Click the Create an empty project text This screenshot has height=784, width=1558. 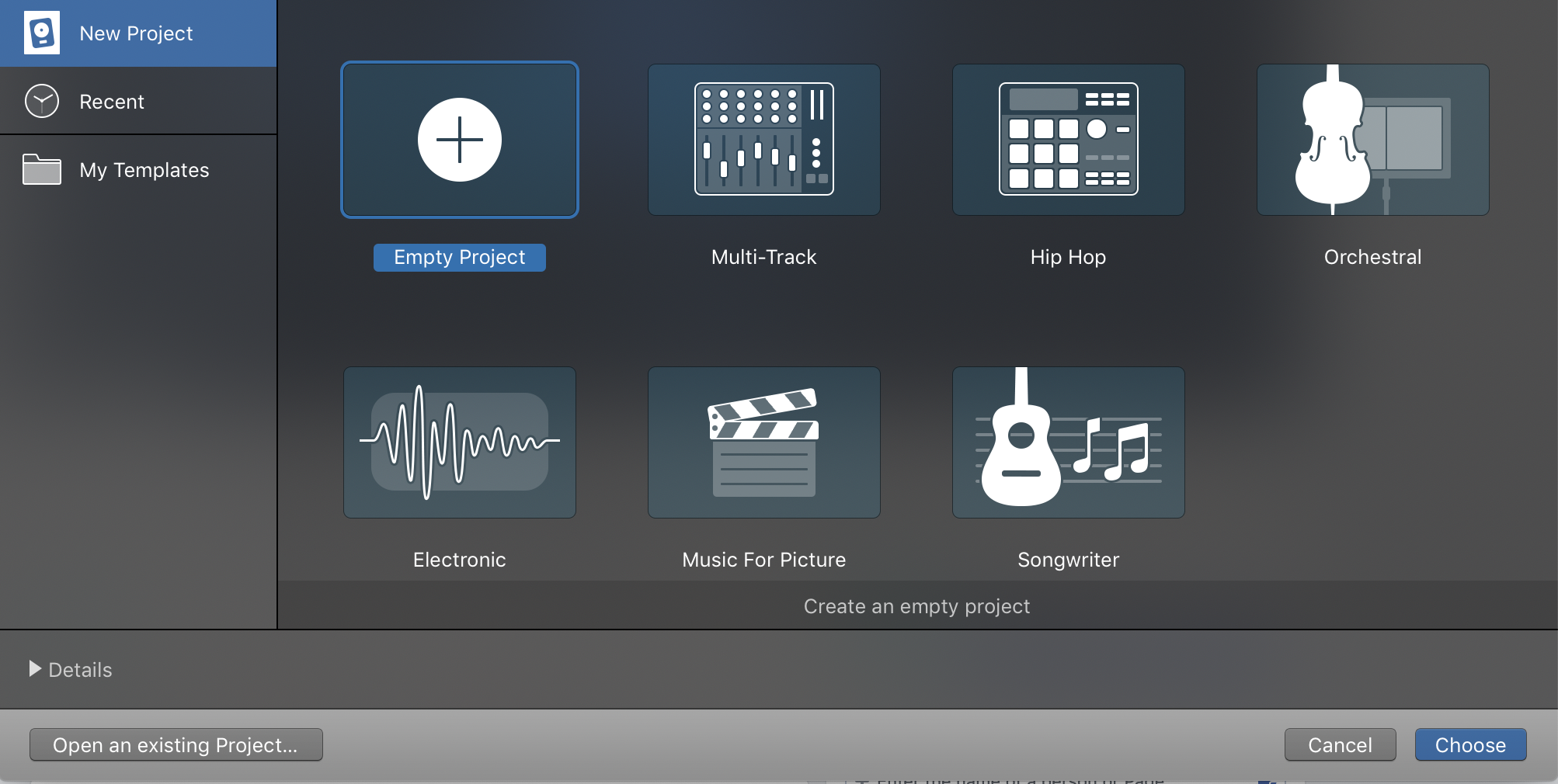916,606
